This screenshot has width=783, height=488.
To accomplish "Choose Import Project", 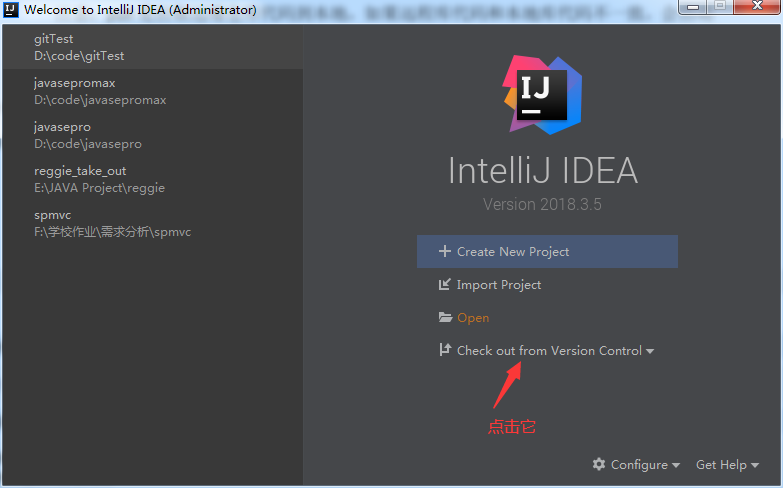I will coord(498,285).
